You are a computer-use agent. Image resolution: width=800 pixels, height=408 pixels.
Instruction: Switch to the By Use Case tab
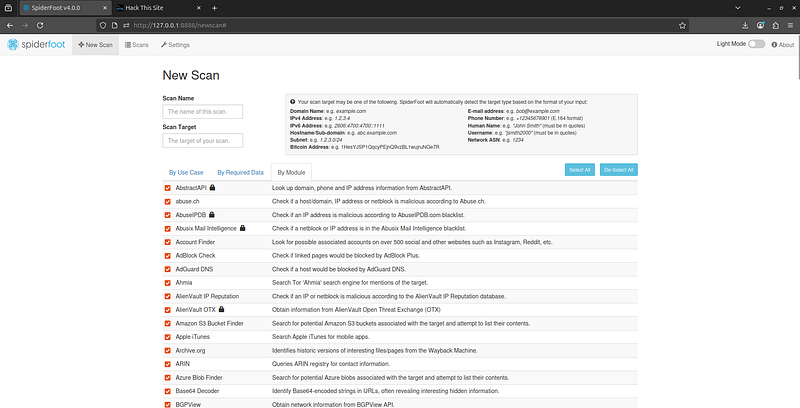[x=186, y=172]
